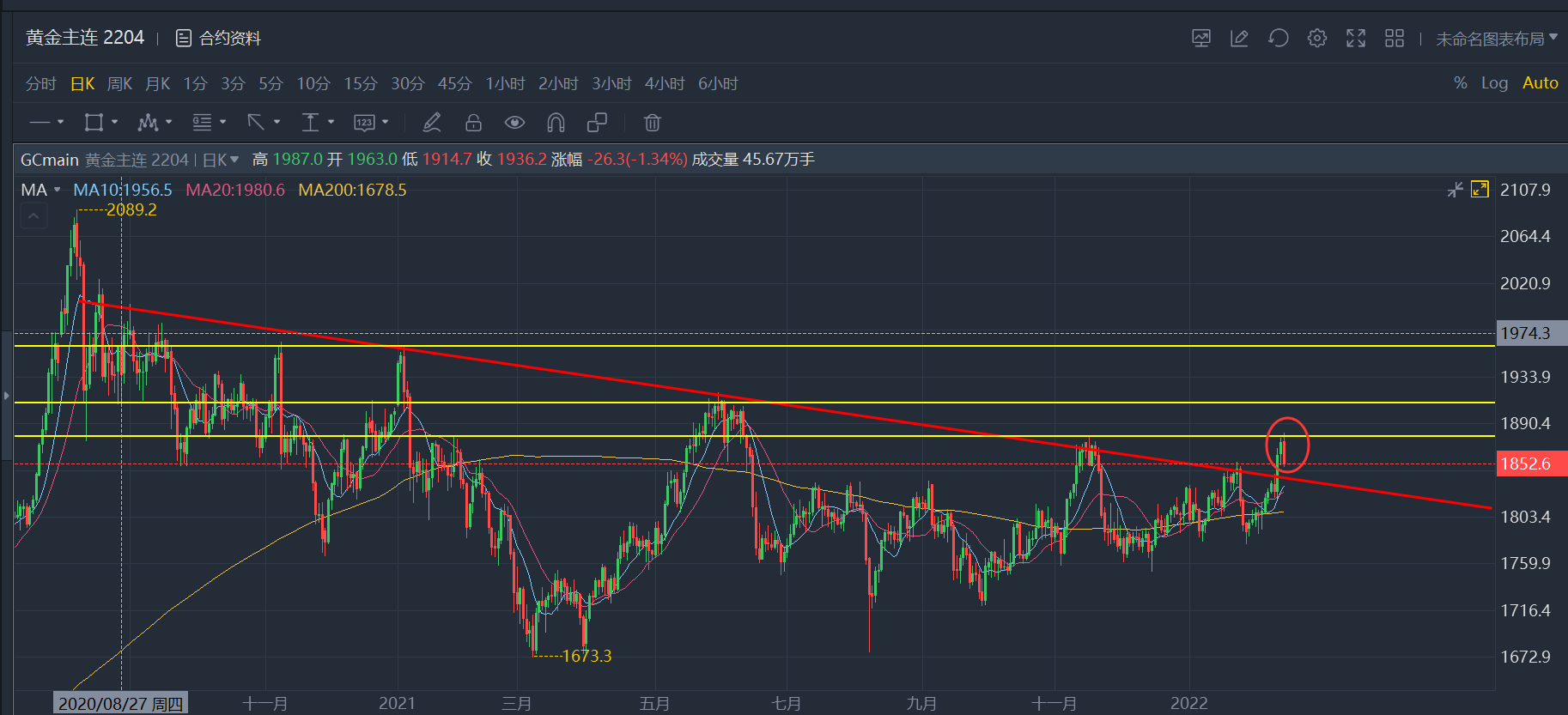Select the vertical measure tool
This screenshot has height=715, width=1568.
[x=310, y=123]
